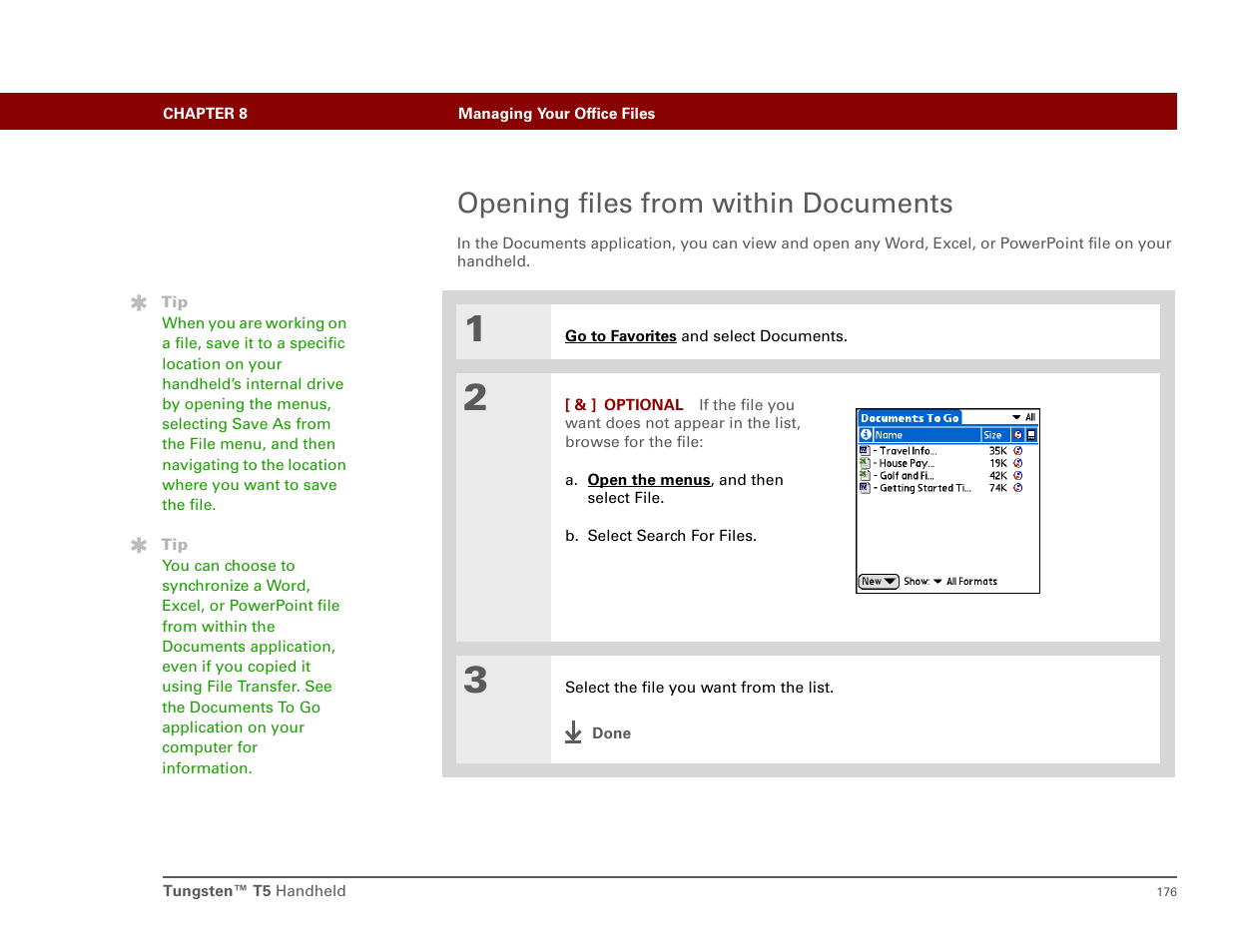
Task: Click the 35K size value
Action: (x=998, y=451)
